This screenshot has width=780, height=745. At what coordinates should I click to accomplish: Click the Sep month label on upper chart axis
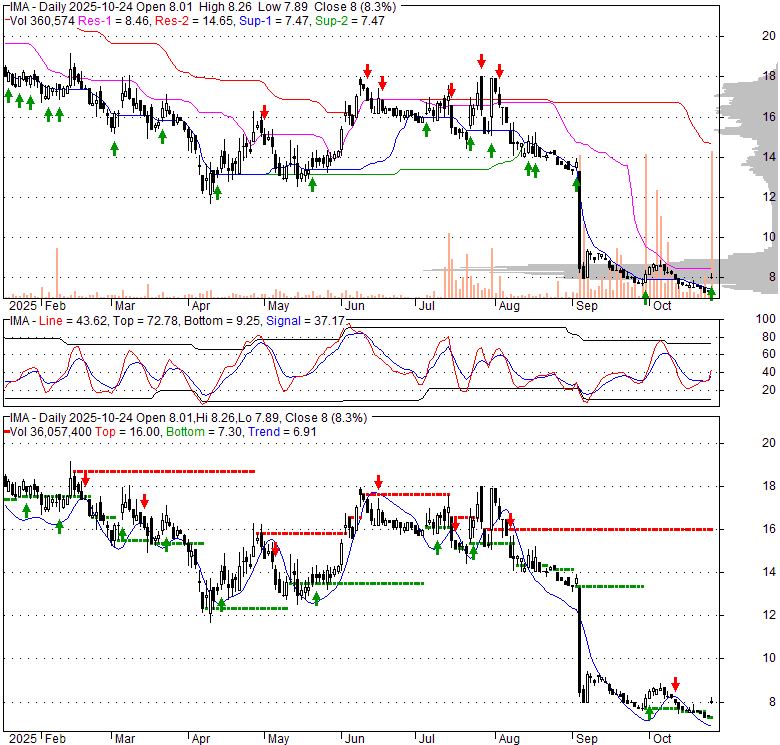[586, 305]
